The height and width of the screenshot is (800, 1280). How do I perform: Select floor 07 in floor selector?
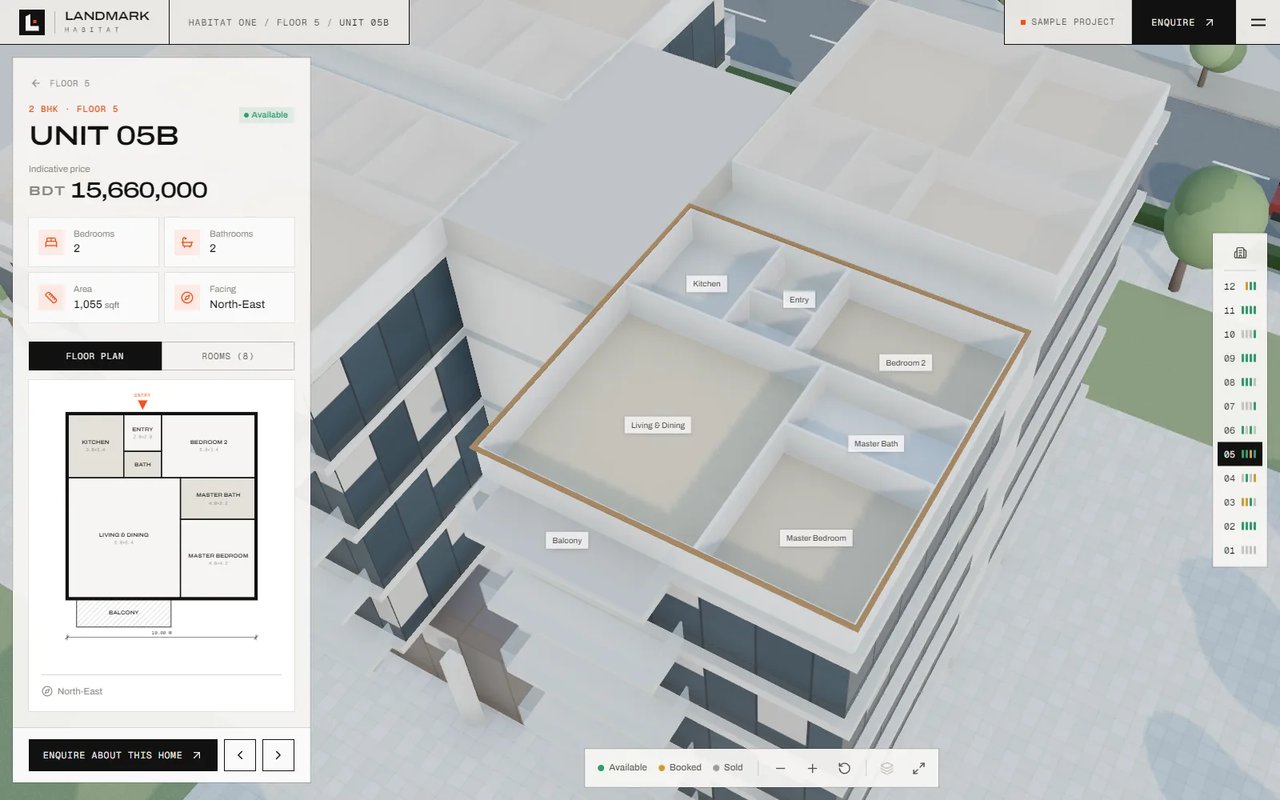pos(1240,406)
